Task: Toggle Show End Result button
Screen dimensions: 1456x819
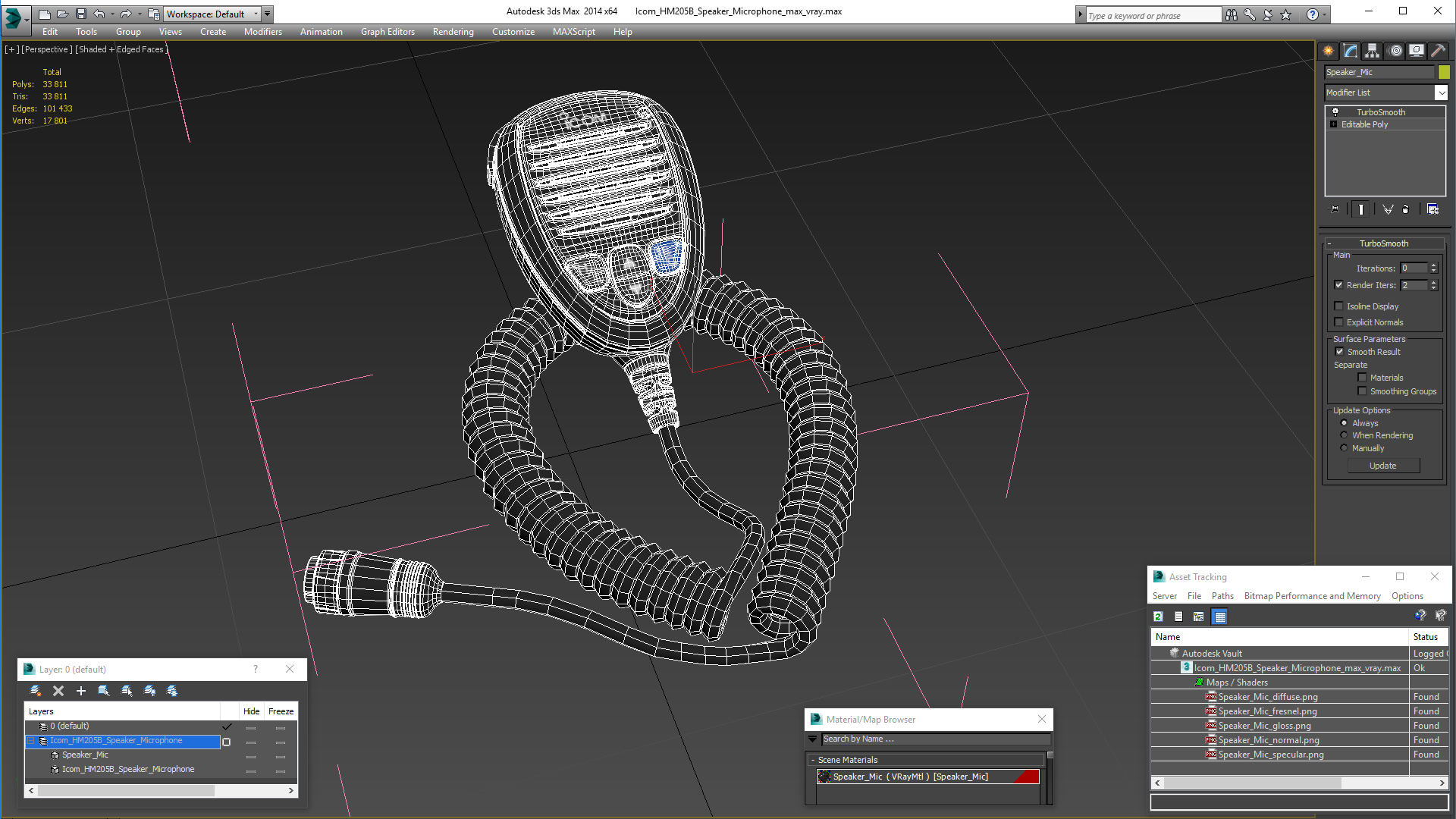Action: 1361,209
